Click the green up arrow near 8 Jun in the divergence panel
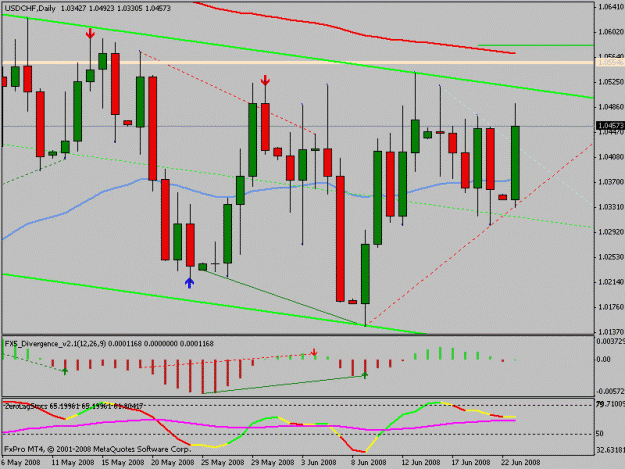The image size is (625, 469). click(364, 375)
